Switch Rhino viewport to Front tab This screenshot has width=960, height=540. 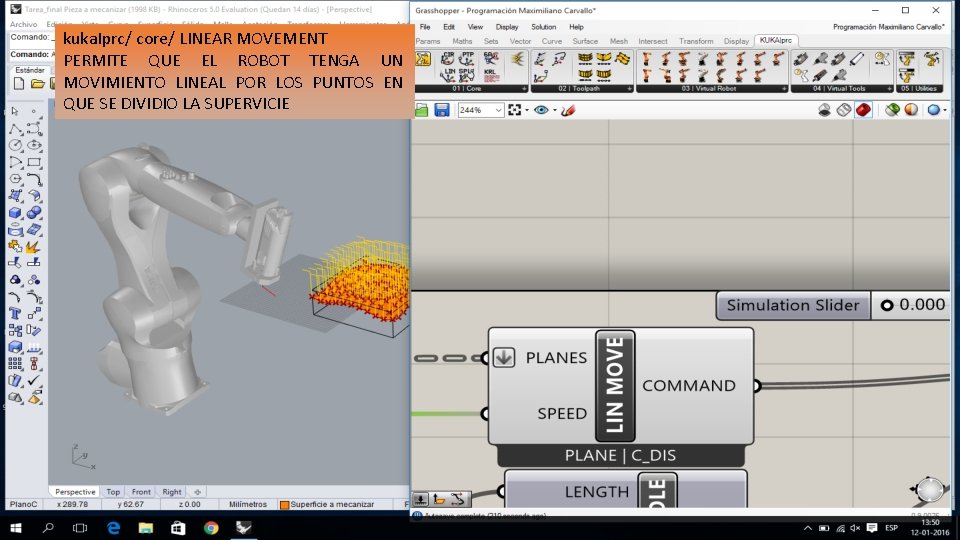141,492
